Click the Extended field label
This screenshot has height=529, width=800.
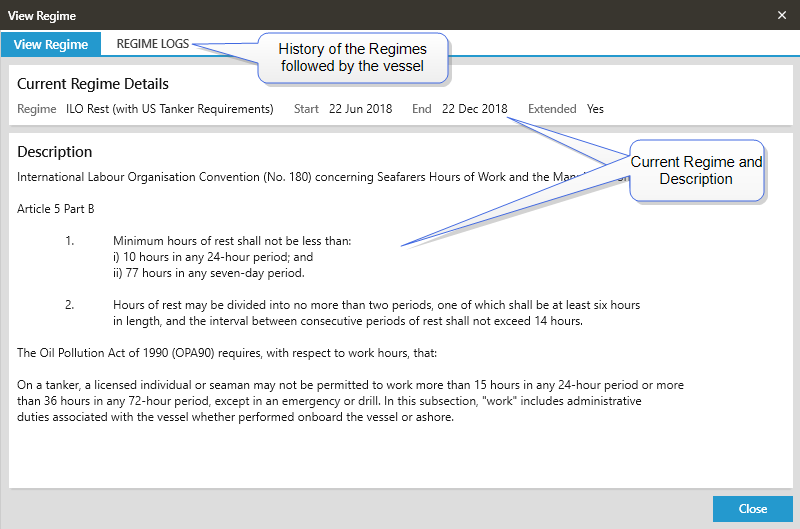click(x=552, y=109)
